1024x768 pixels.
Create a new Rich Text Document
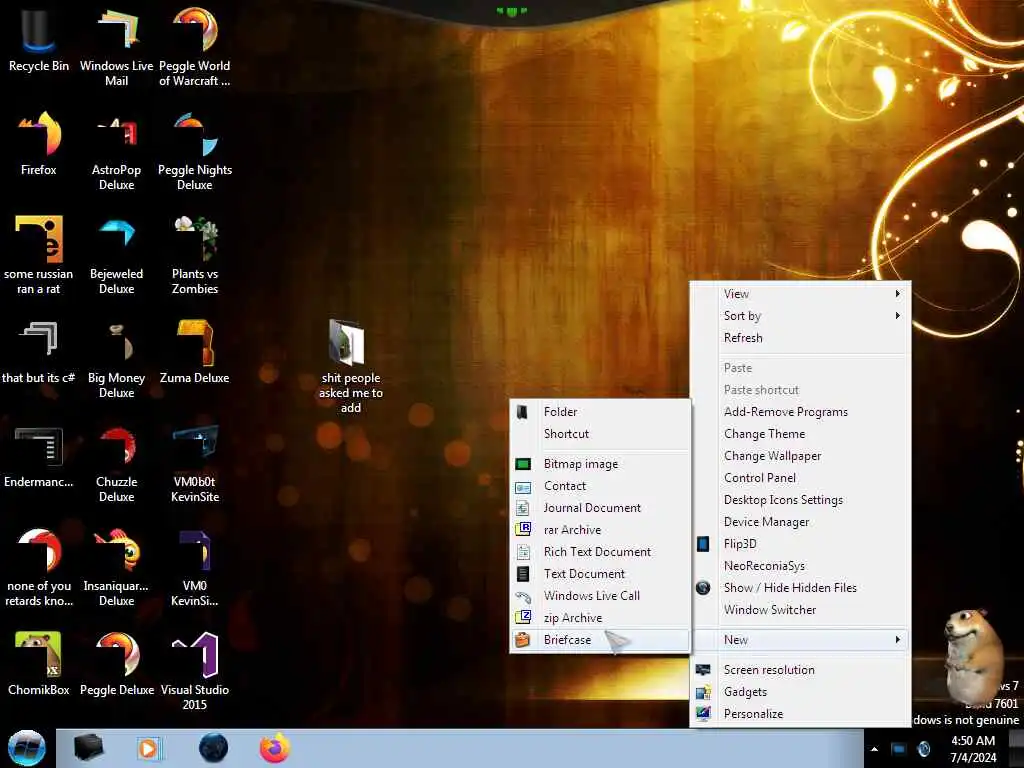click(600, 552)
